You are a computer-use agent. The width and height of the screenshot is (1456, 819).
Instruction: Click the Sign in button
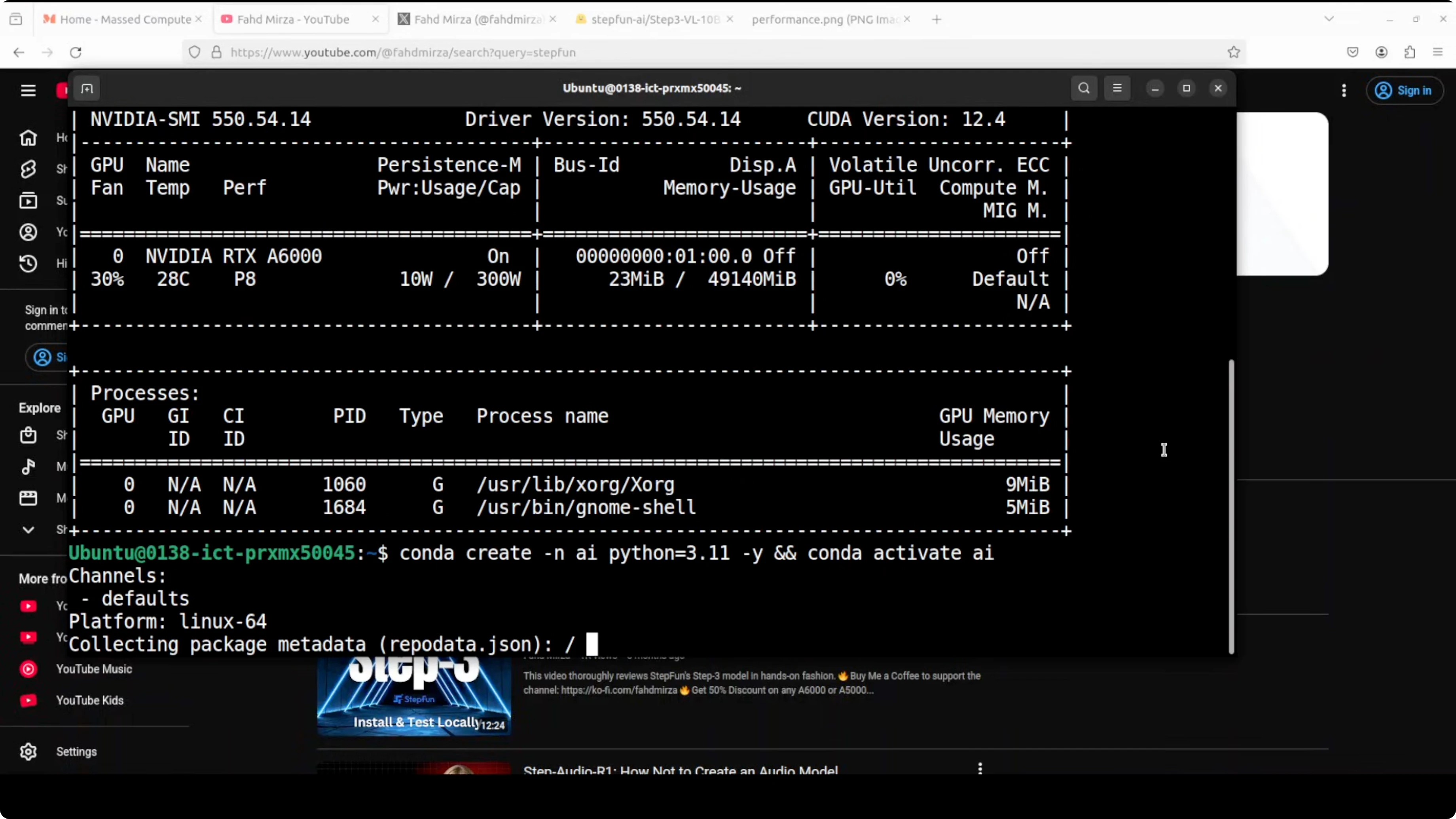pyautogui.click(x=1405, y=91)
